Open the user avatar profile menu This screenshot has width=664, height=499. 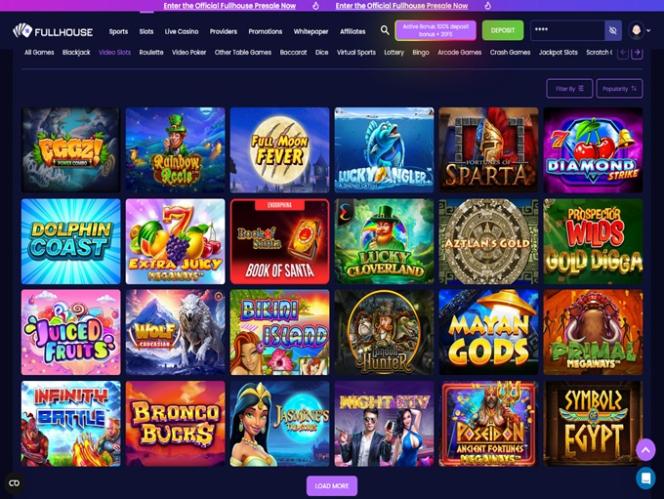tap(636, 30)
